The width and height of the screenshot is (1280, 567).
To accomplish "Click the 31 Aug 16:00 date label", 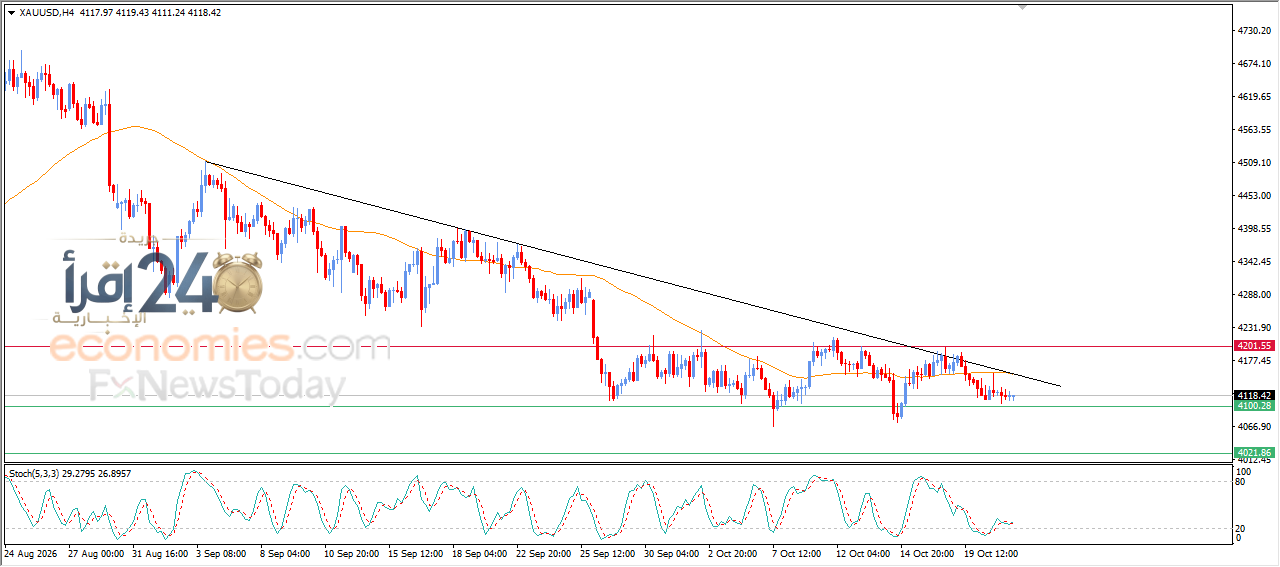I will pos(161,552).
